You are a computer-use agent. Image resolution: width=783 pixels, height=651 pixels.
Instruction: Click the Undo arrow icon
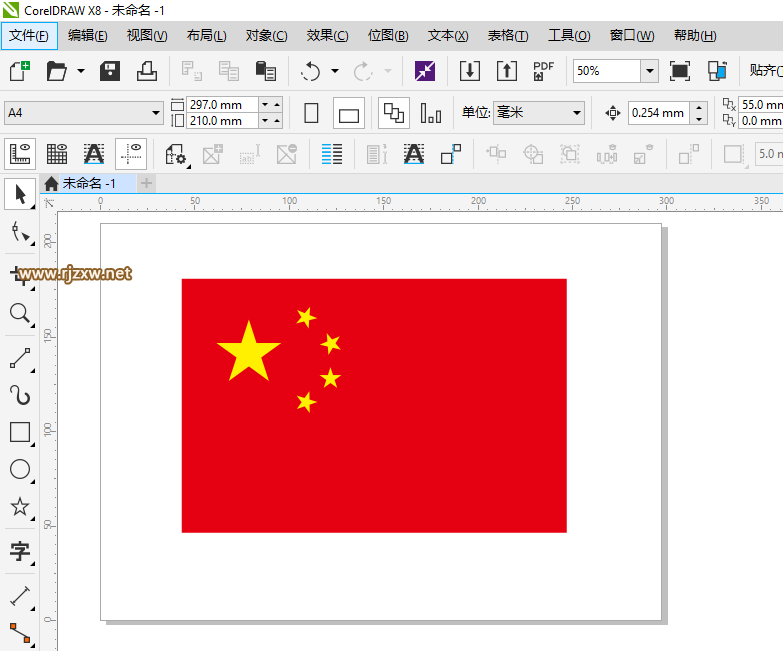[x=311, y=71]
